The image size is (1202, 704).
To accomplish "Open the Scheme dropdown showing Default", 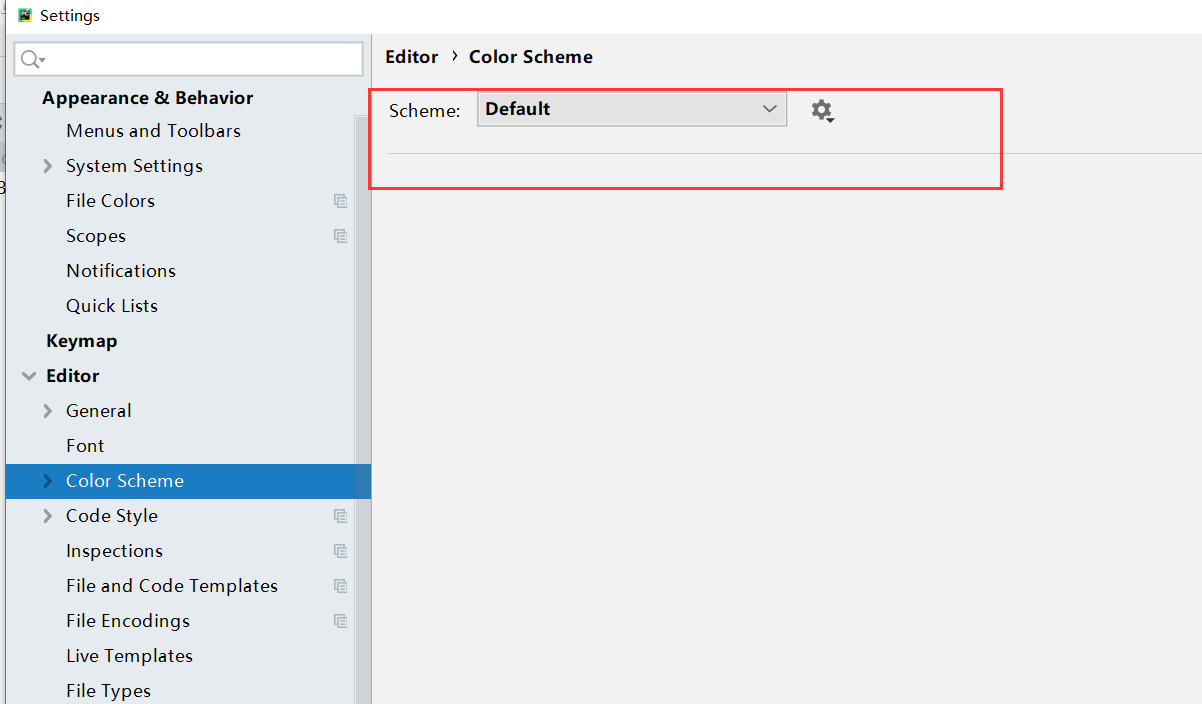I will click(x=631, y=109).
